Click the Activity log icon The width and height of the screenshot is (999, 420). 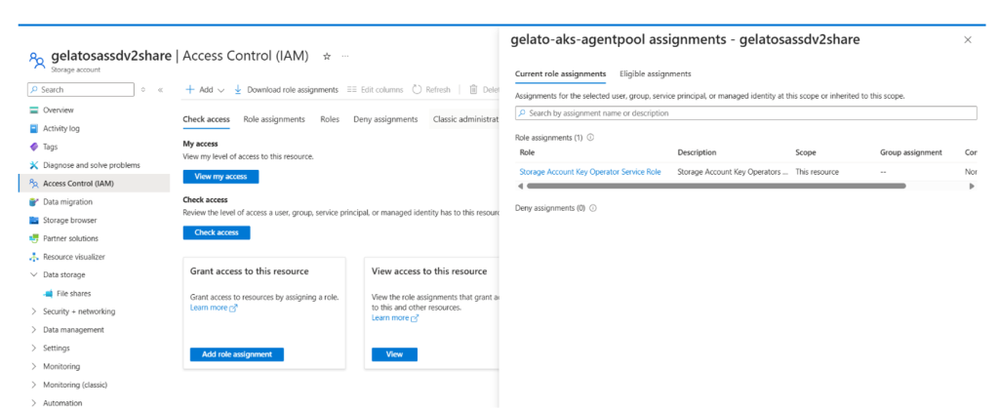(34, 129)
